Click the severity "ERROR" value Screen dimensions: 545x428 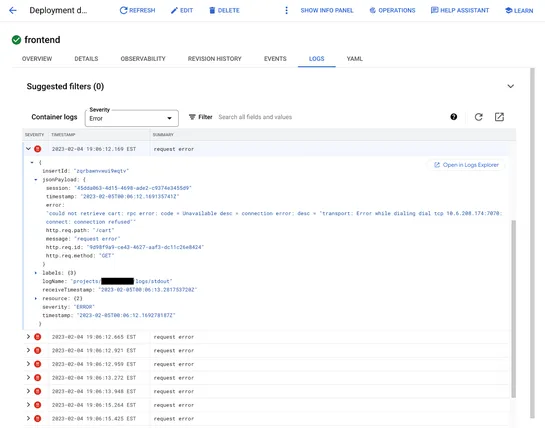tap(84, 307)
